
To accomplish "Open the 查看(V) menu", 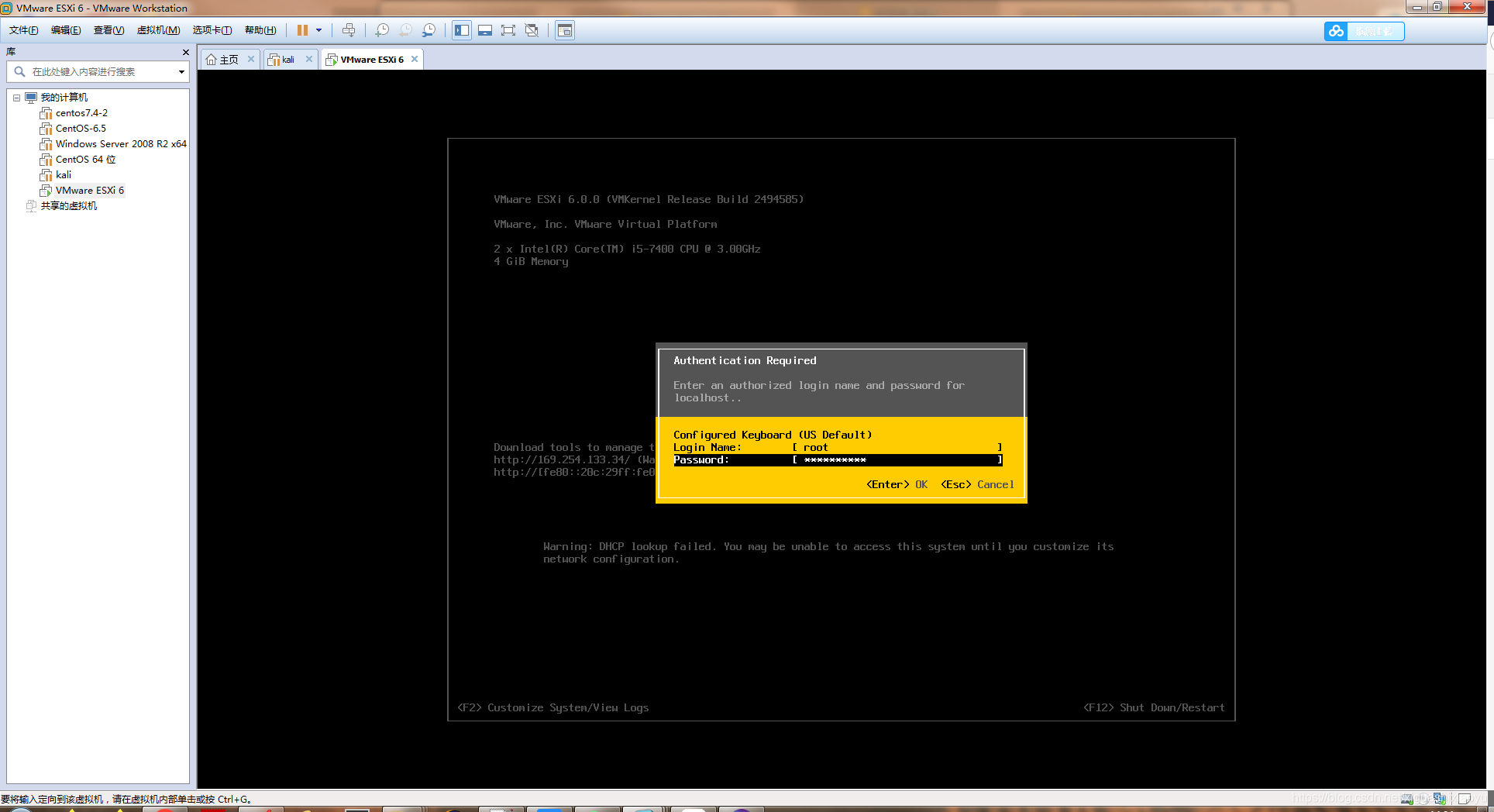I will pos(108,30).
